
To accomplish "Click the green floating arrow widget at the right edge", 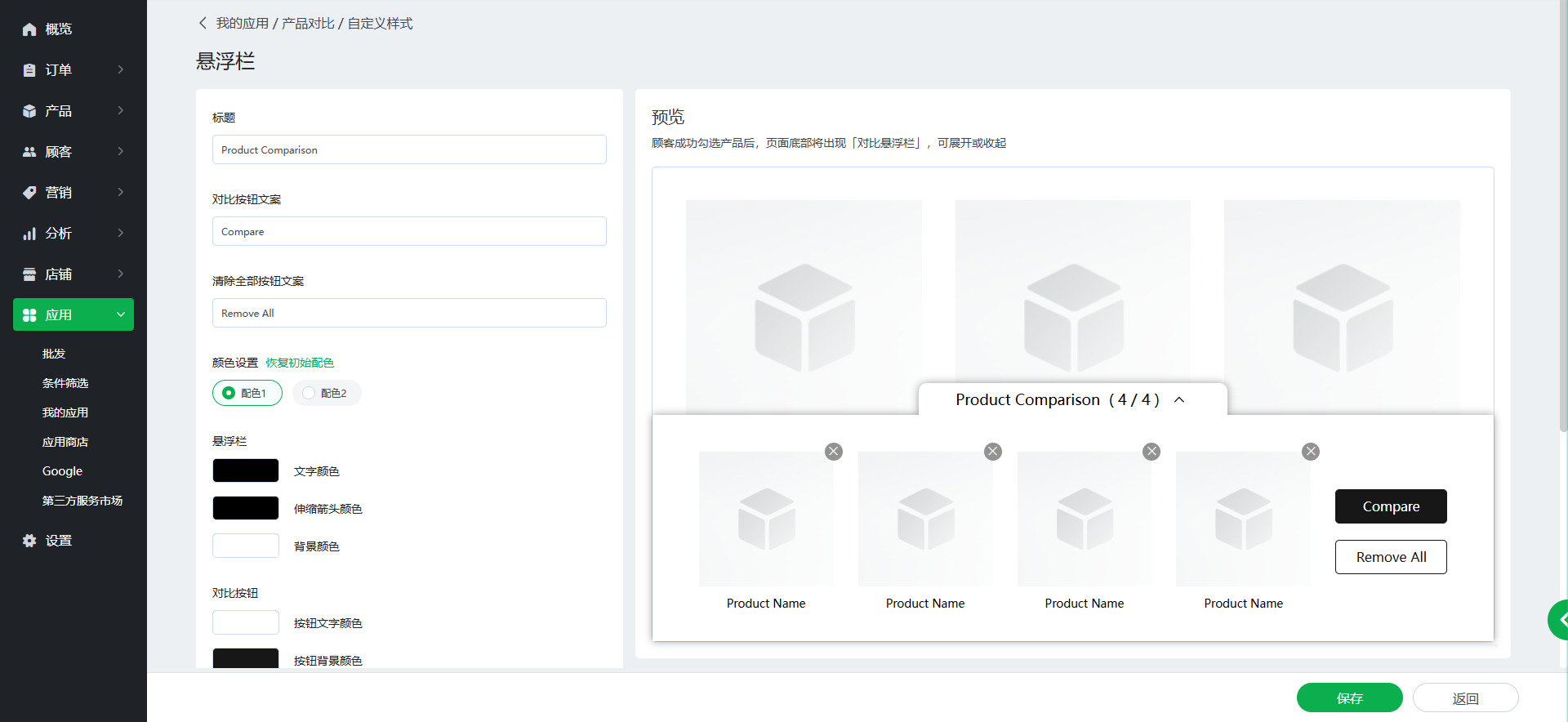I will [1558, 620].
